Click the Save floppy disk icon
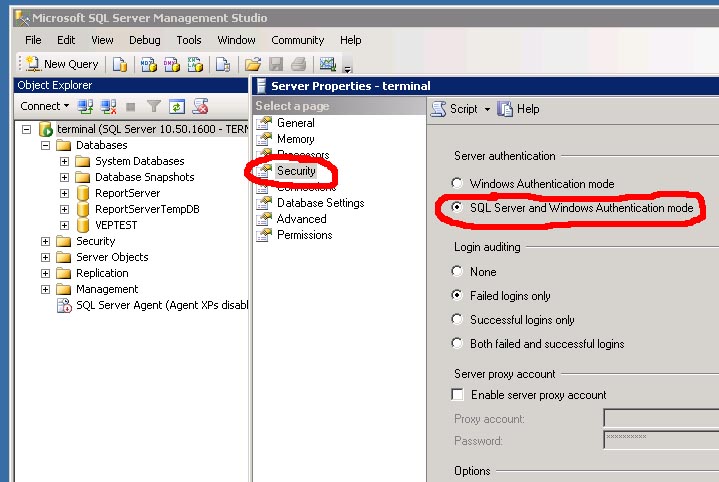The height and width of the screenshot is (482, 719). [276, 64]
